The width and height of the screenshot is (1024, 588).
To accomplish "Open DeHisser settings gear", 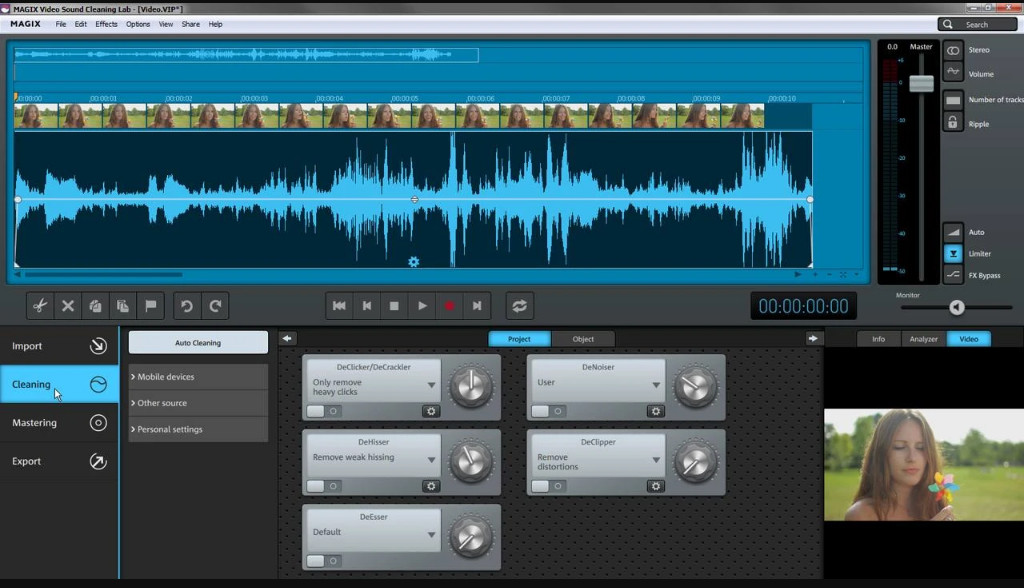I will [x=431, y=486].
